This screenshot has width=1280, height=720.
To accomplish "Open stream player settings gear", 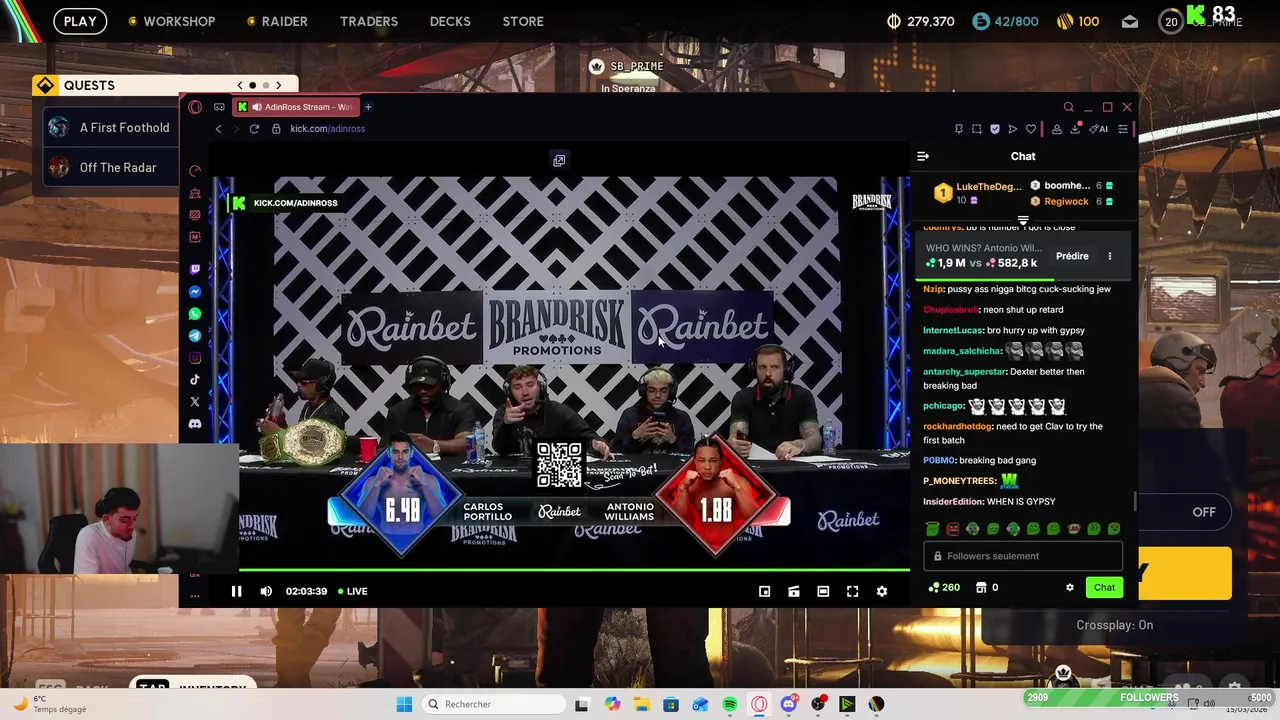I will [x=882, y=591].
